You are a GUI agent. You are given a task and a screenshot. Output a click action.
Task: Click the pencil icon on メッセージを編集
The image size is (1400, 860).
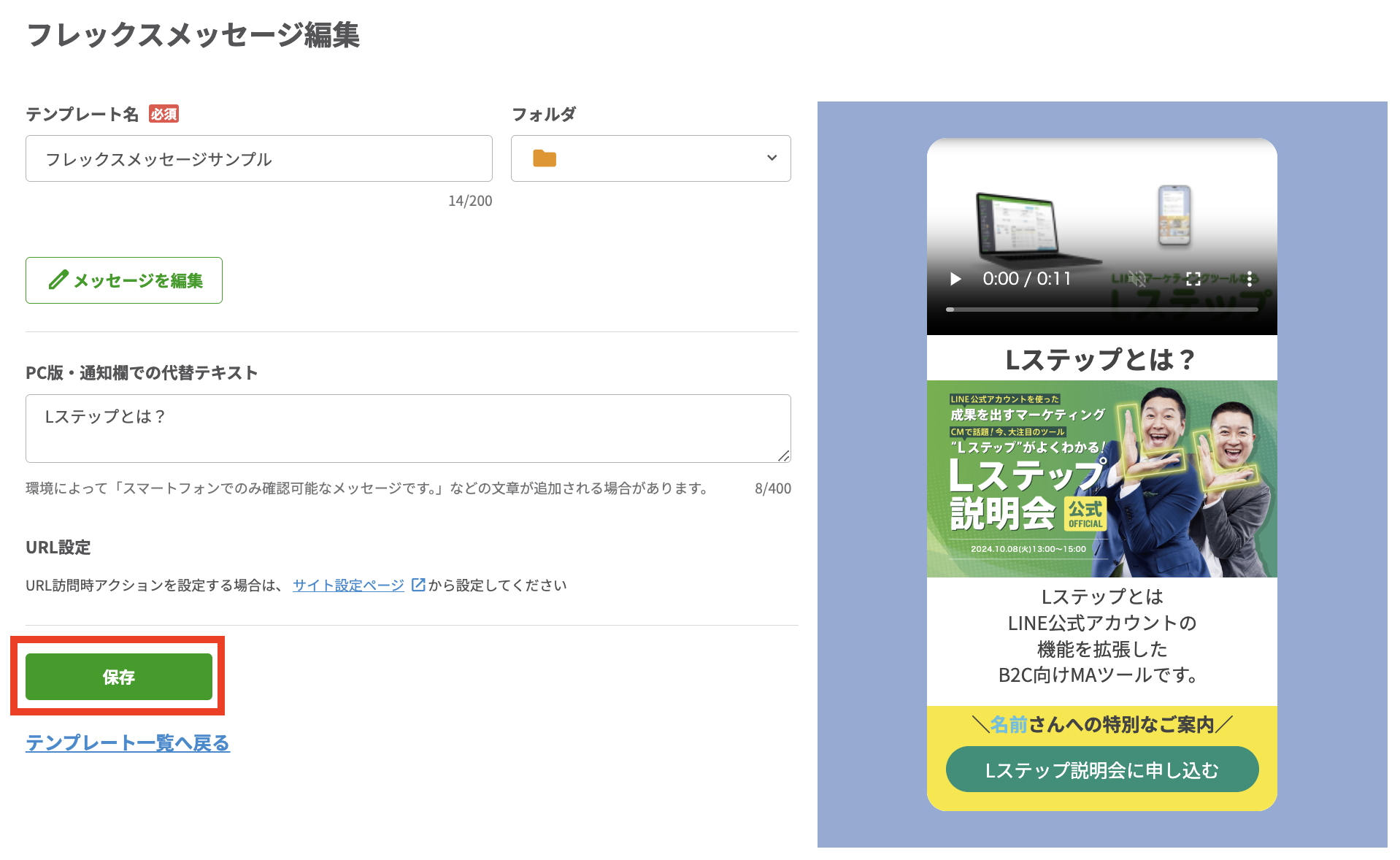(x=58, y=280)
